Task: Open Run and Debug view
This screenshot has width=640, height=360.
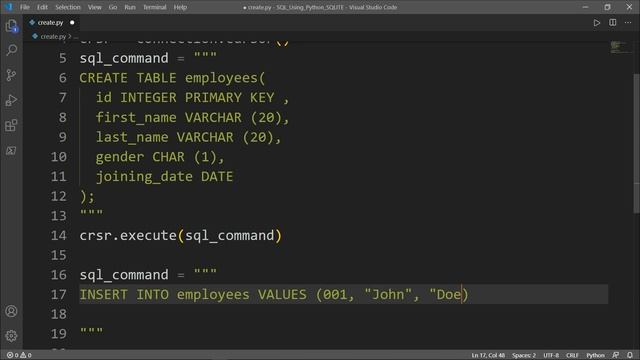Action: point(11,100)
